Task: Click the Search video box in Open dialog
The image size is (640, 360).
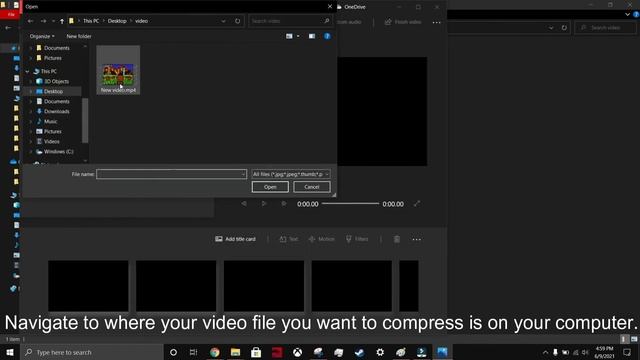Action: click(x=290, y=21)
